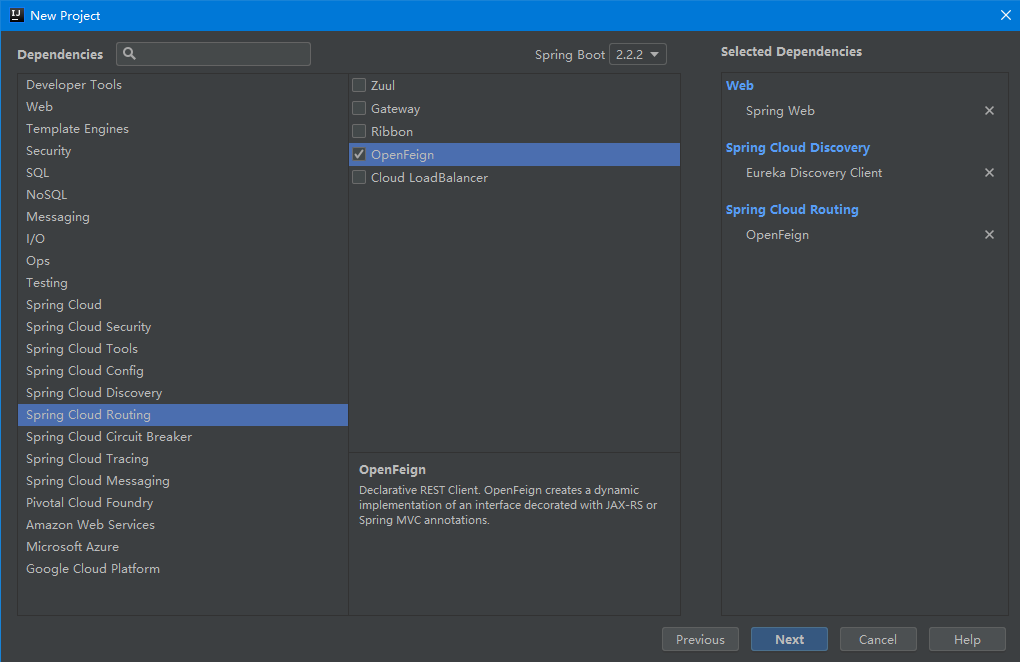Proceed with the Next button
This screenshot has width=1020, height=662.
coord(789,639)
